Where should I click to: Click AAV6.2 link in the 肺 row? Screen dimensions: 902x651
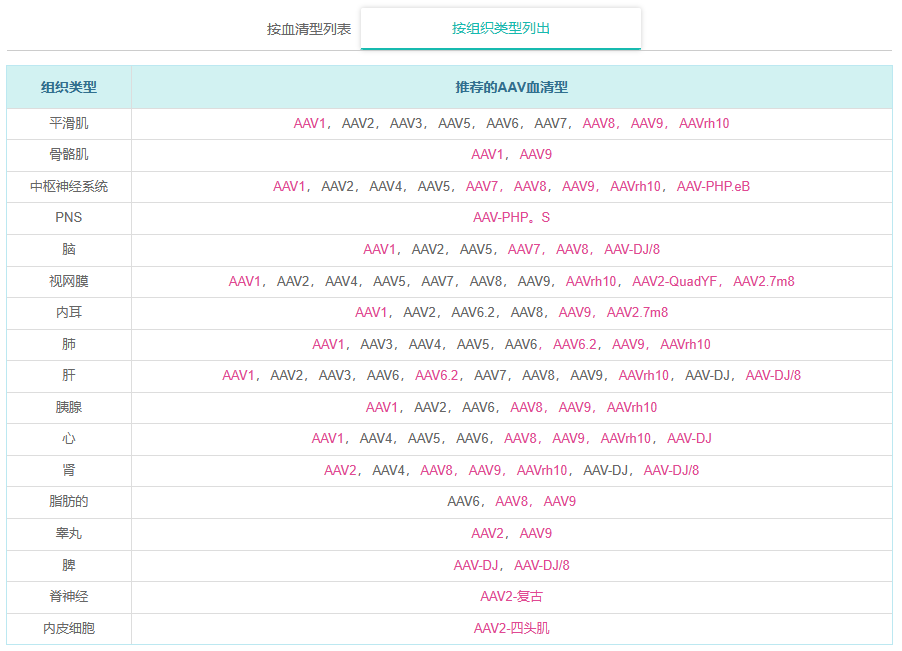pyautogui.click(x=575, y=344)
